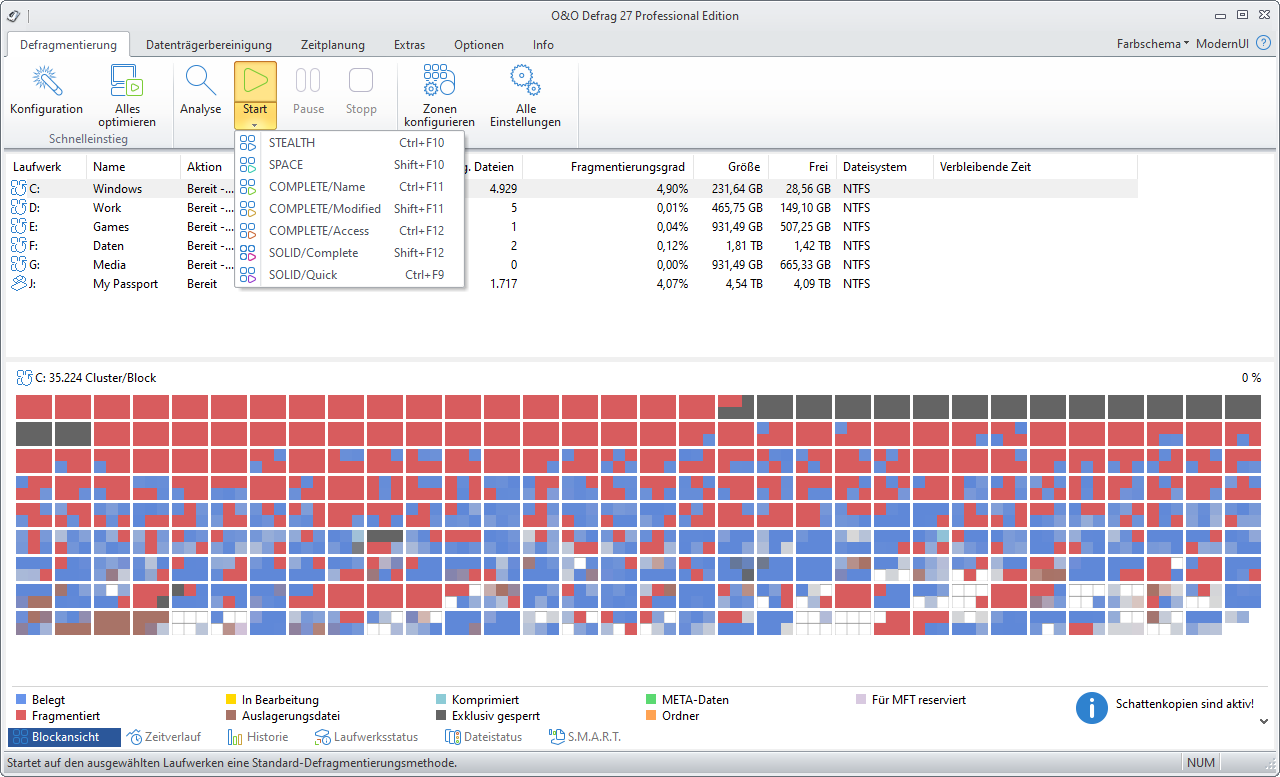This screenshot has width=1280, height=777.
Task: Click the Belegt legend color swatch
Action: point(21,700)
